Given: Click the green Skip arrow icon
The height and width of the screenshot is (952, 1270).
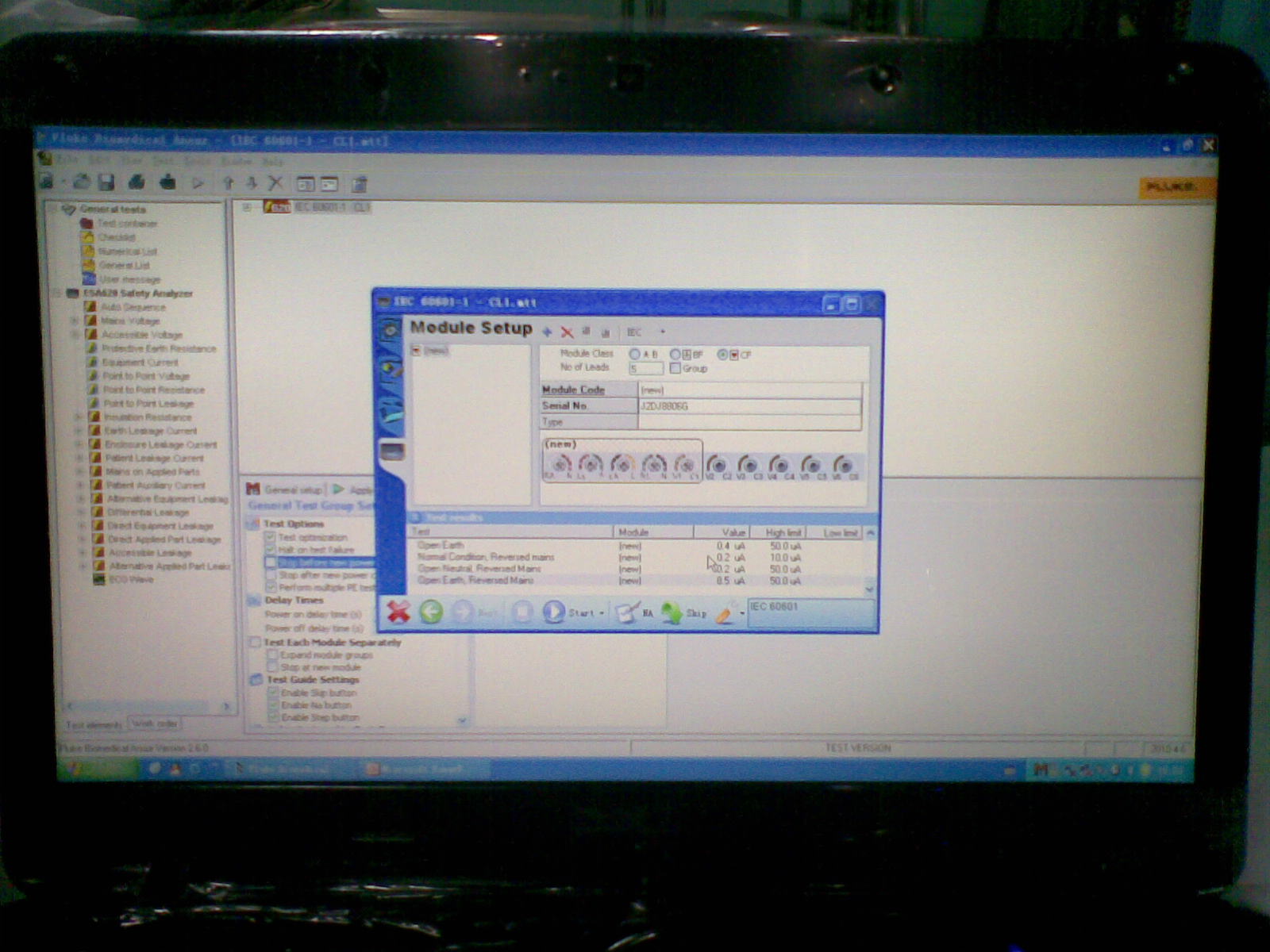Looking at the screenshot, I should 672,612.
